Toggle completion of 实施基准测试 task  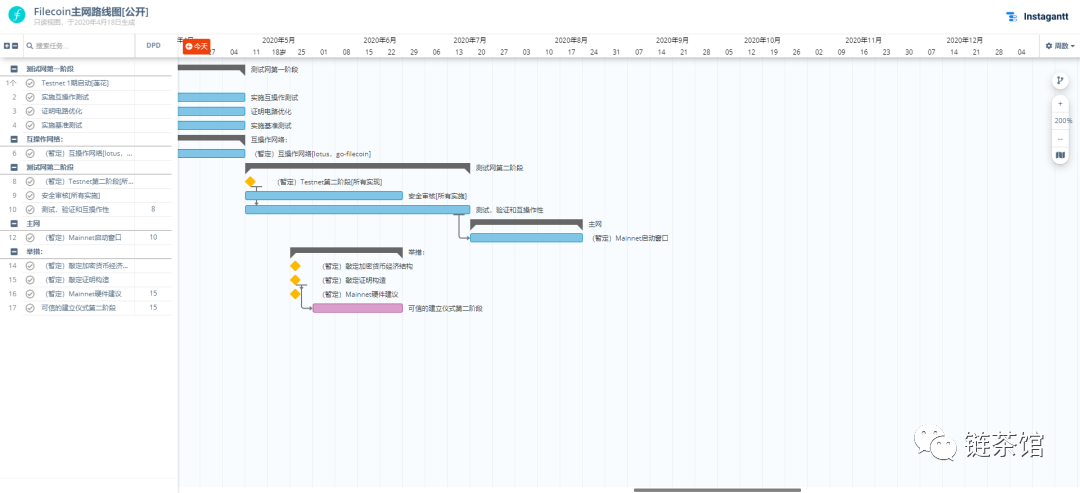pos(30,125)
